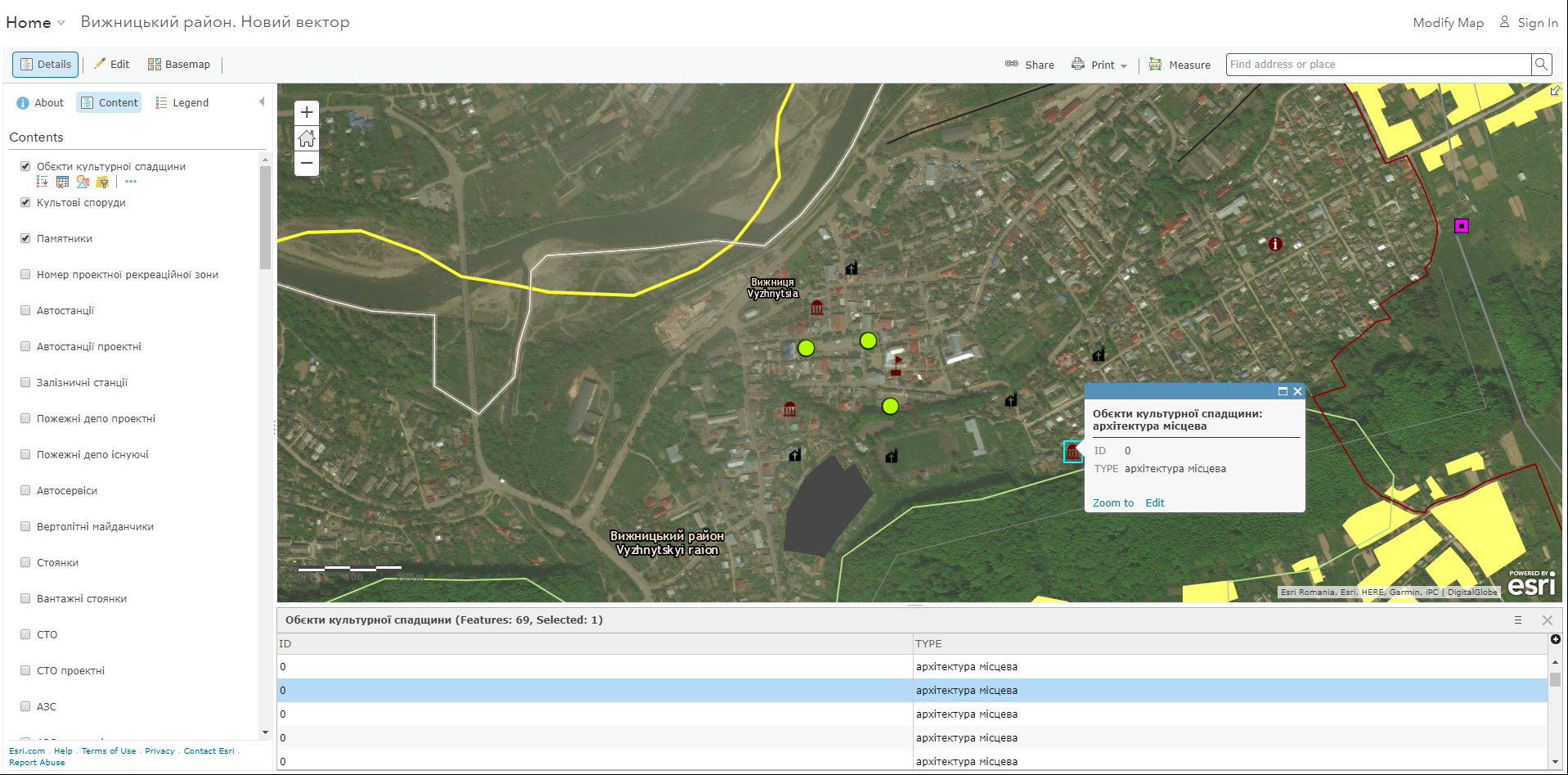Zoom in using the plus button
The height and width of the screenshot is (775, 1568).
pyautogui.click(x=306, y=112)
